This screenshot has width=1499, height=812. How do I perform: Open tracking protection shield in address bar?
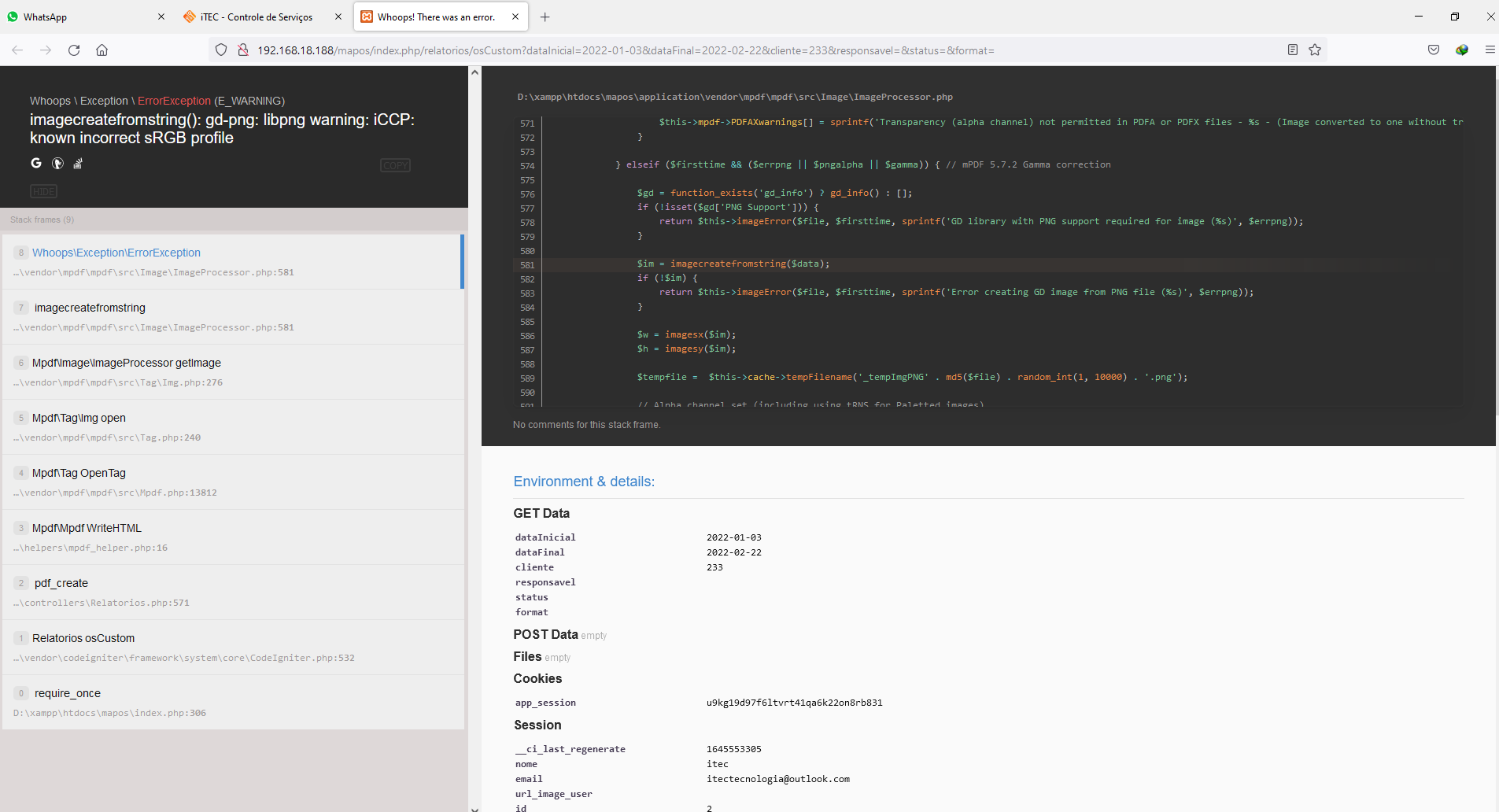[221, 50]
